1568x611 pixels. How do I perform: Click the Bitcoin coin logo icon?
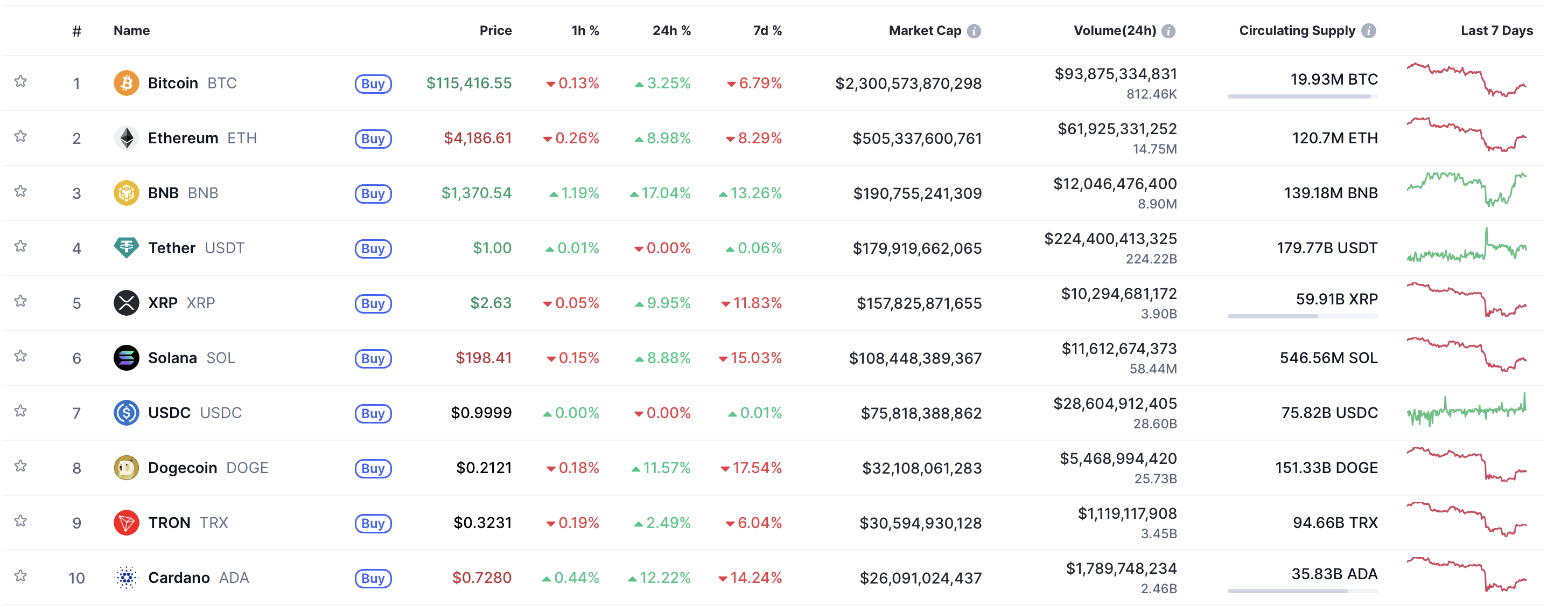click(x=126, y=83)
